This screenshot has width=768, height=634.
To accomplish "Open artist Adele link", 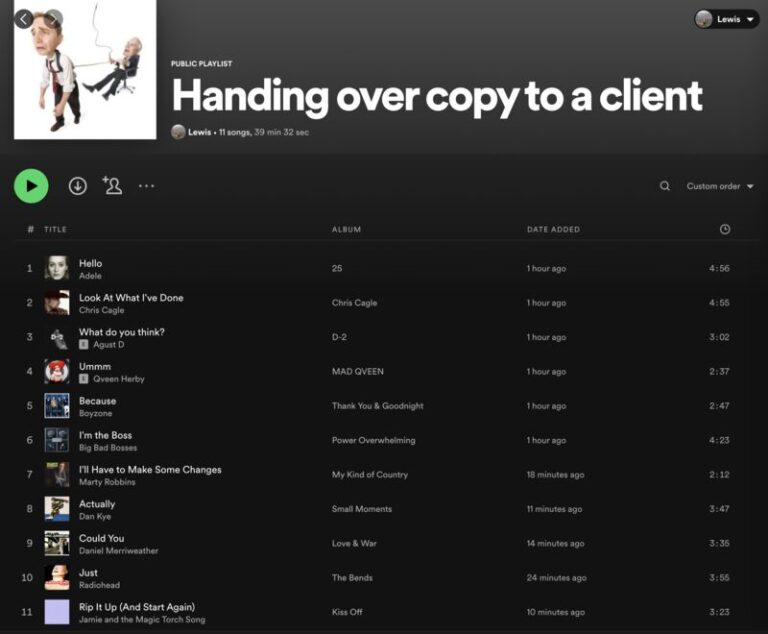I will click(x=90, y=276).
